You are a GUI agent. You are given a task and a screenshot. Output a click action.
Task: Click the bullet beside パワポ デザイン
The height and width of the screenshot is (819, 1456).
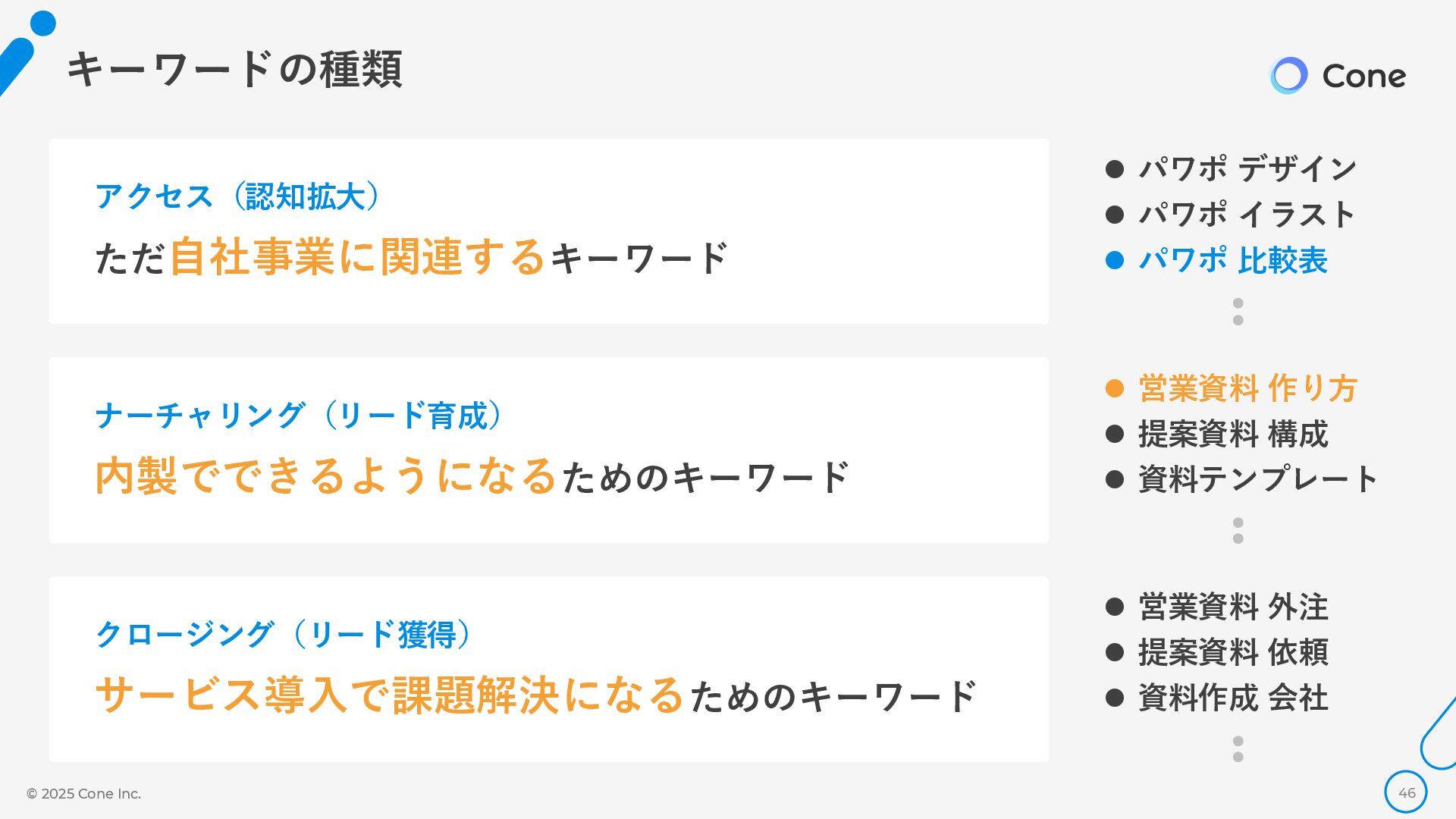[x=1114, y=169]
